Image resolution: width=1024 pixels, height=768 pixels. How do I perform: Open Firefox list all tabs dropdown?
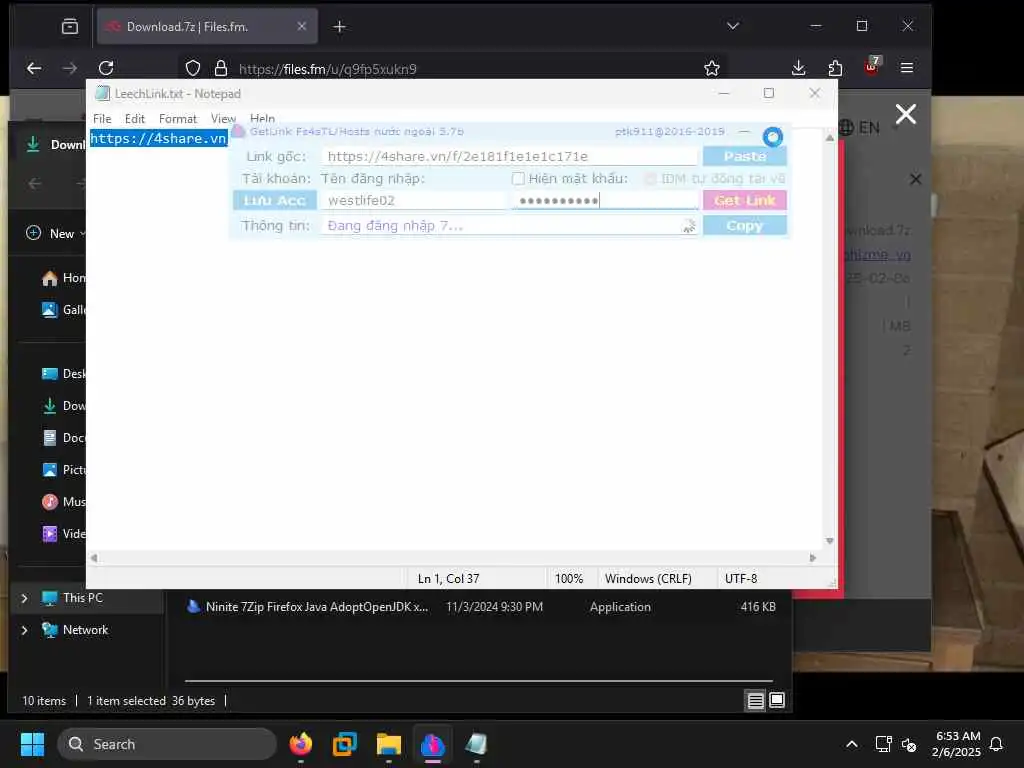pyautogui.click(x=733, y=26)
